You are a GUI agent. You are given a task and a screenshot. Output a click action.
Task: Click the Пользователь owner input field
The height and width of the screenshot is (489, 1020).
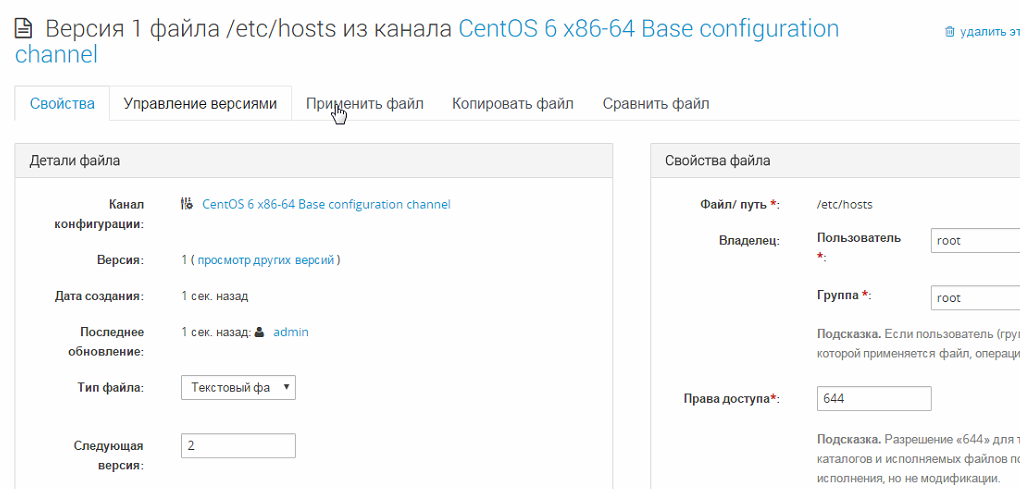[x=974, y=240]
